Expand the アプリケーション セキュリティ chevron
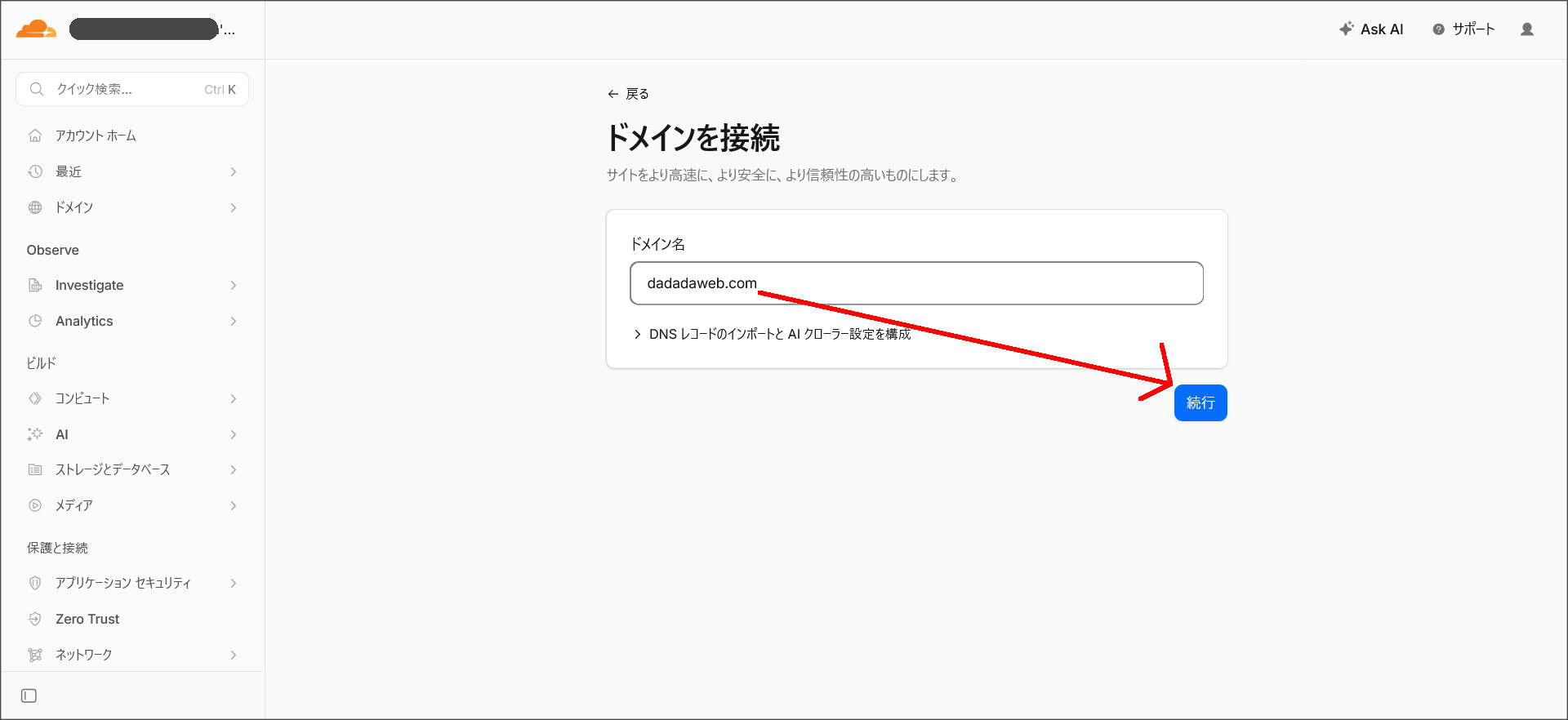 point(234,583)
